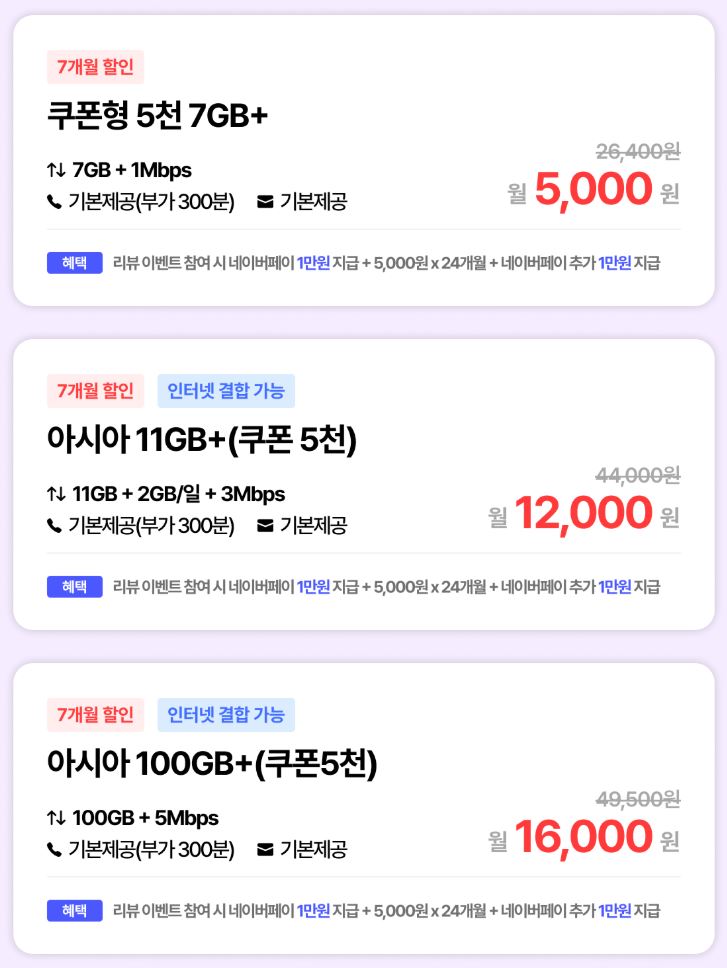Image resolution: width=727 pixels, height=968 pixels.
Task: Click the envelope icon on 아시아 11GB+ plan
Action: click(265, 526)
